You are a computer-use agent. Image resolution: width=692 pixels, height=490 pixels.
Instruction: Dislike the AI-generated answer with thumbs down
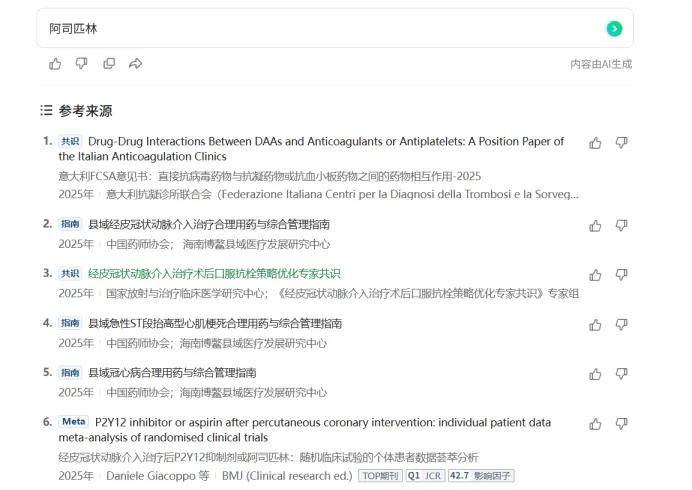tap(82, 64)
